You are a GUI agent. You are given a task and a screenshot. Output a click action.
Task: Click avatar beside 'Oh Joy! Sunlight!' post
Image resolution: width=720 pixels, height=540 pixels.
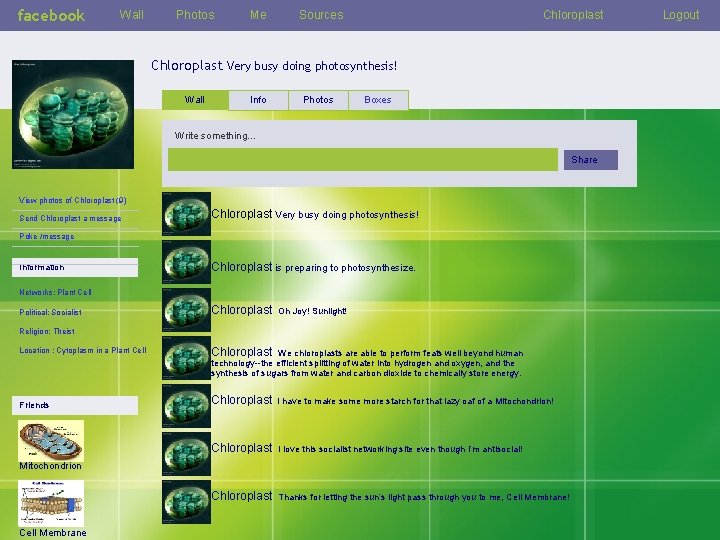coord(186,310)
